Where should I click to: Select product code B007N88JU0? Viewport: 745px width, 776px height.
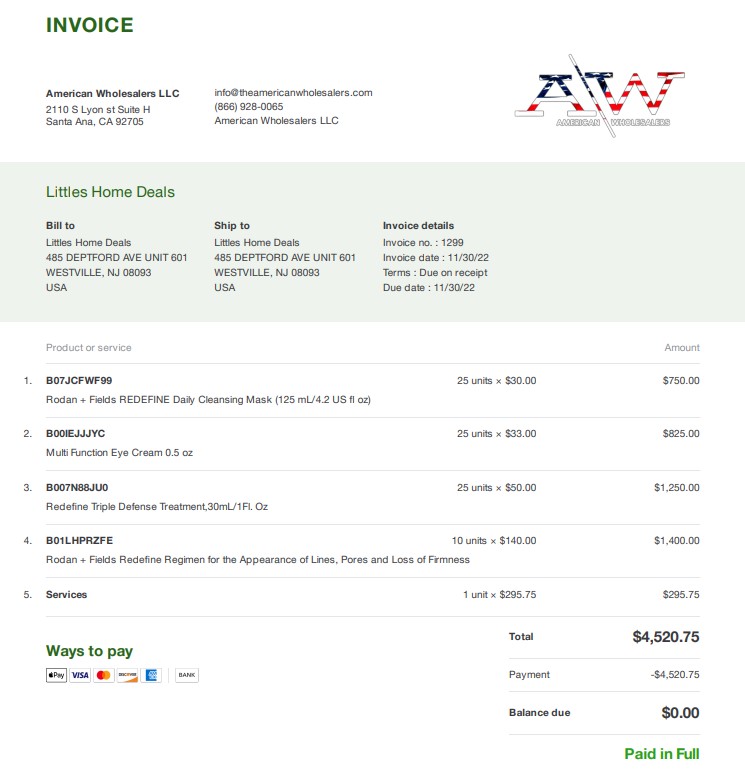[x=77, y=487]
